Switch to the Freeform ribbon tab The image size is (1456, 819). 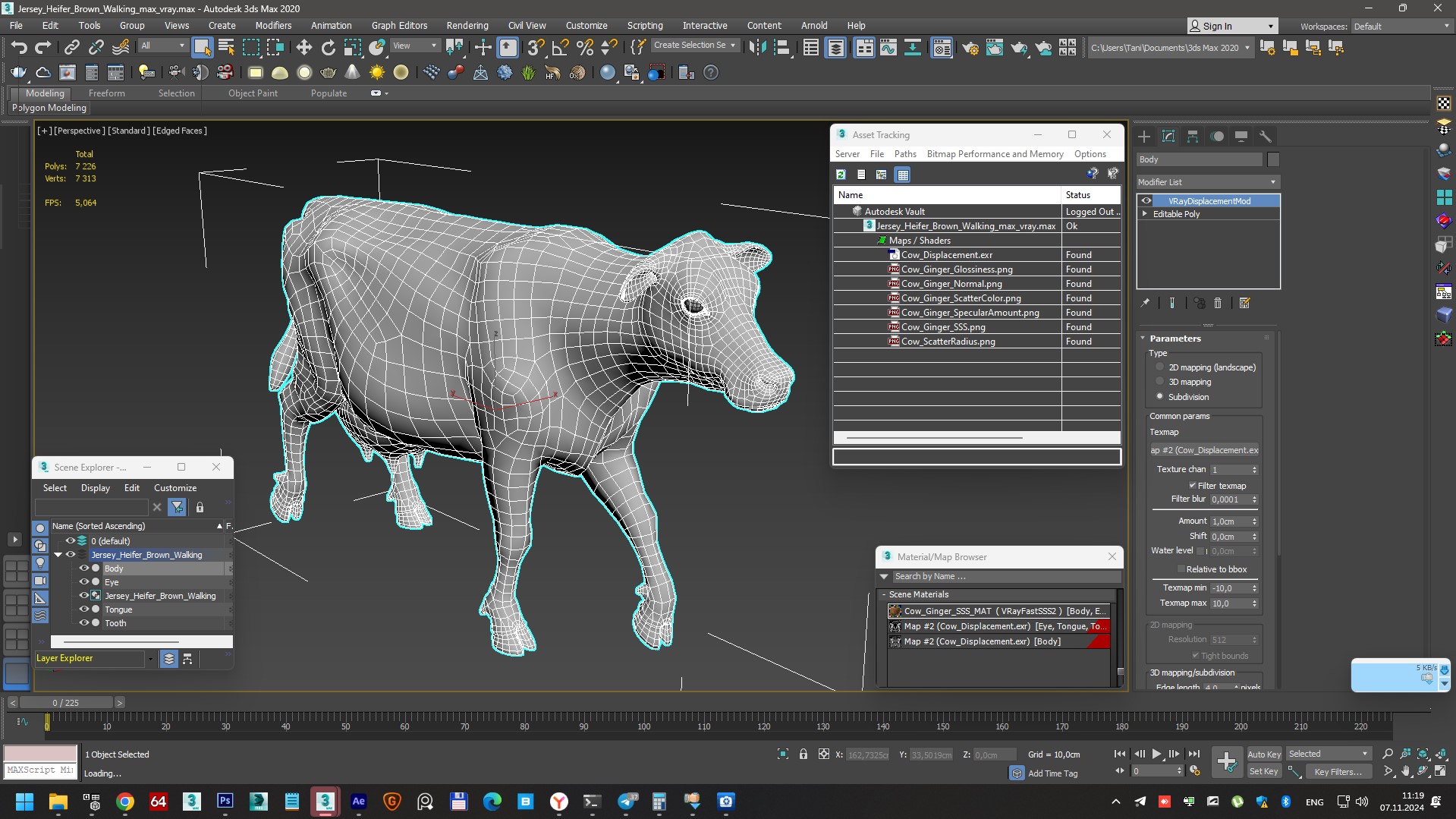click(106, 93)
